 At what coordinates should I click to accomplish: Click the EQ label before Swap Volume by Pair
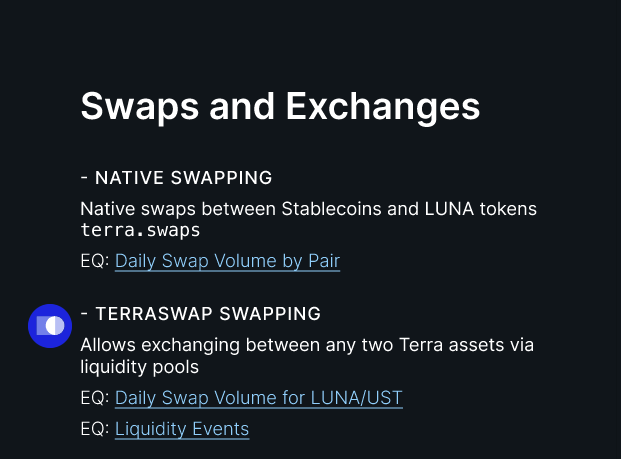95,261
